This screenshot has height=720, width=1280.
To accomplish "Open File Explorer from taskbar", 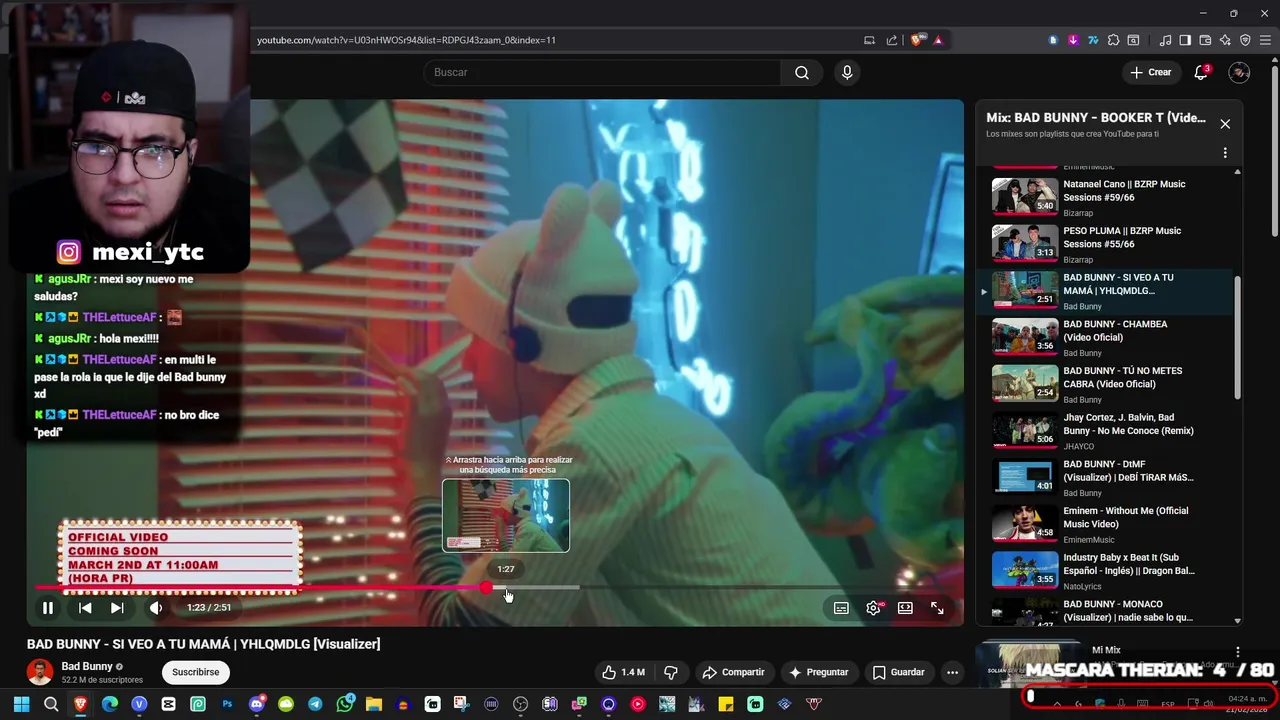I will click(x=374, y=704).
